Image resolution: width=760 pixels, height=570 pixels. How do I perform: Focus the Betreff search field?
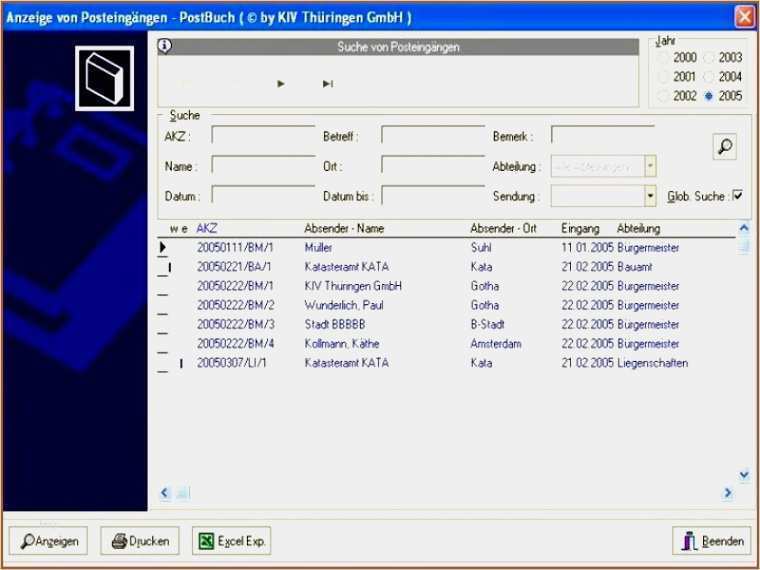433,135
